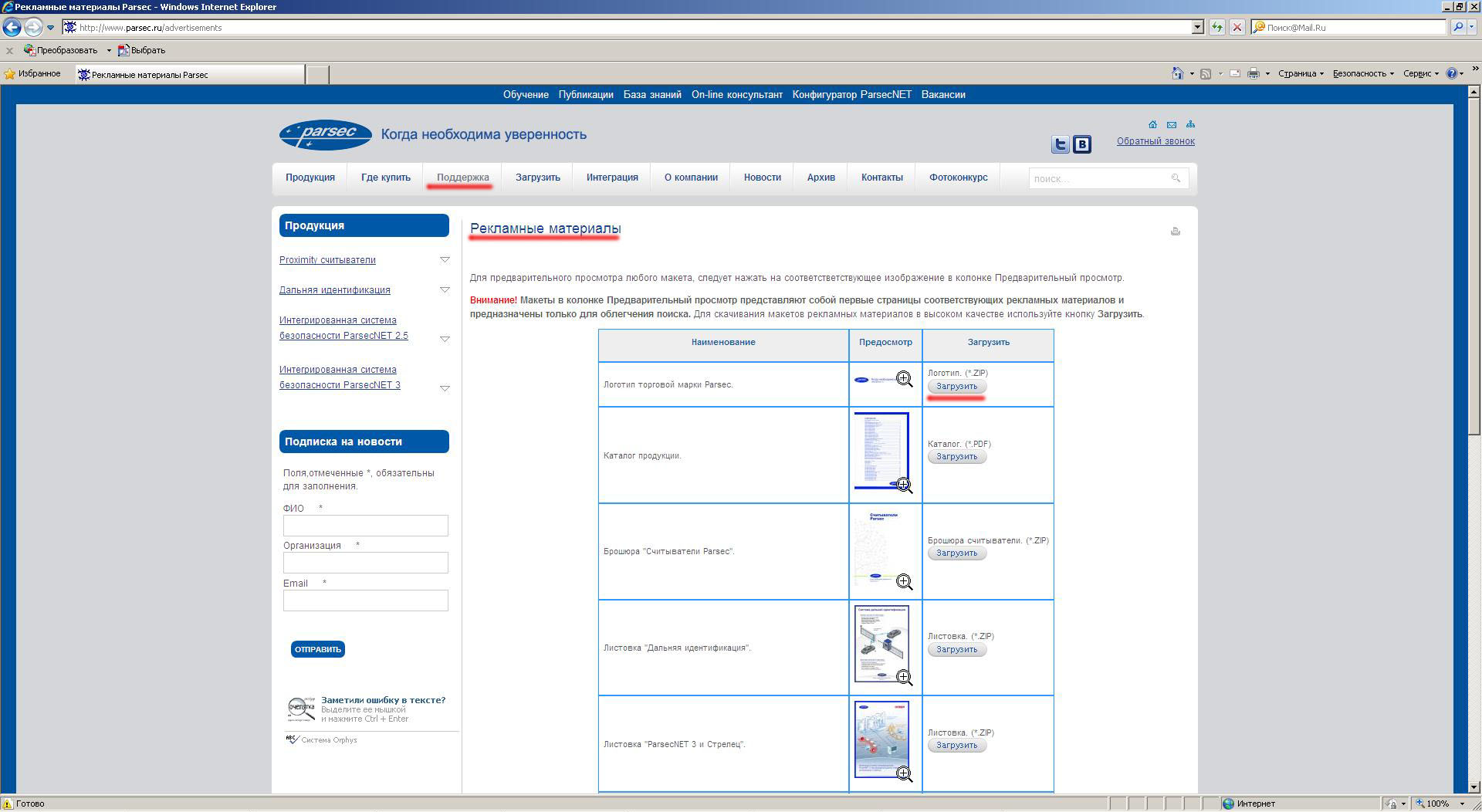Image resolution: width=1482 pixels, height=812 pixels.
Task: Click magnifier on Дальняя идентификация leaflet preview
Action: 904,678
